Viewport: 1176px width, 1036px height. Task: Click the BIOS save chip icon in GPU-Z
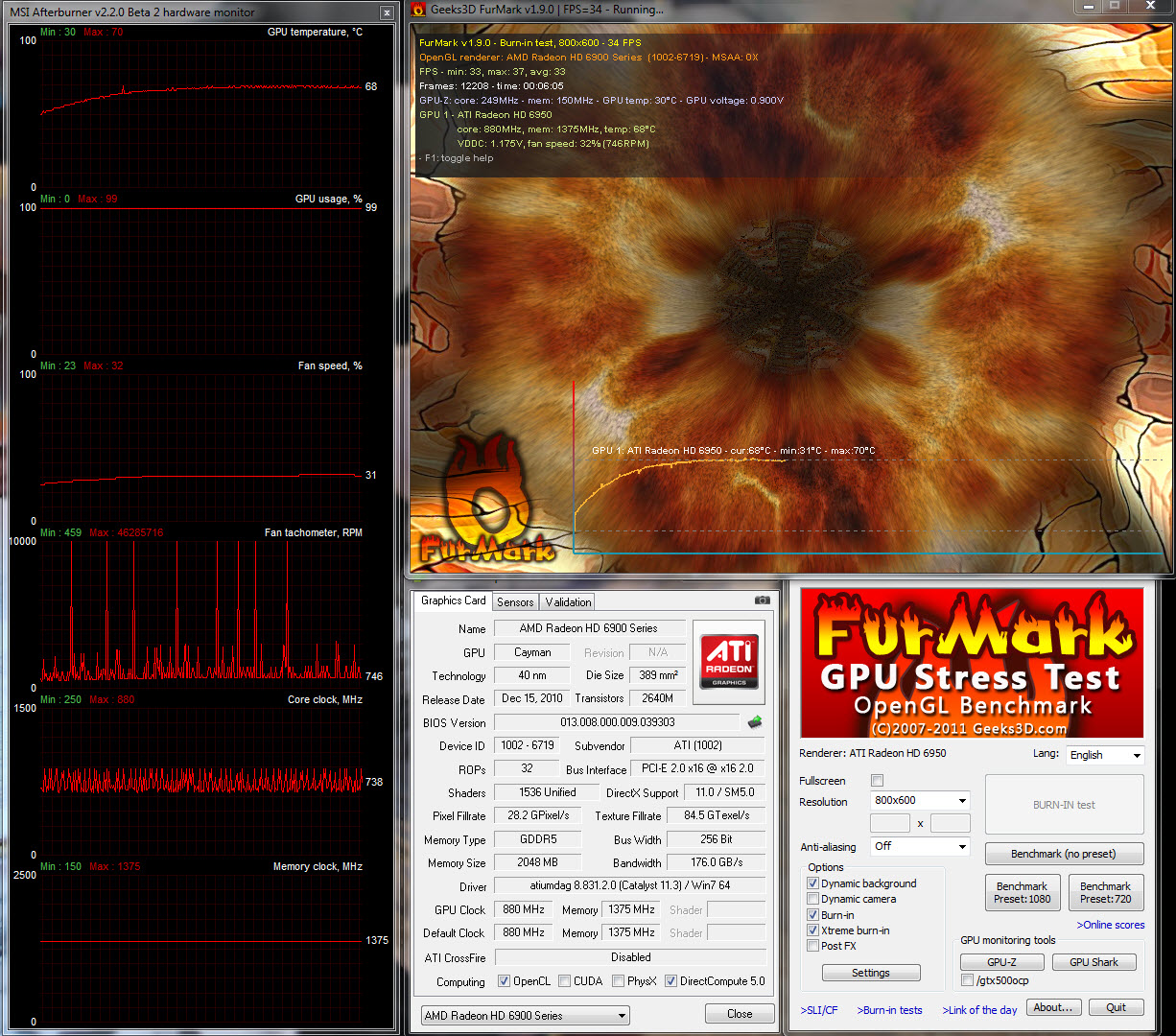click(x=755, y=722)
